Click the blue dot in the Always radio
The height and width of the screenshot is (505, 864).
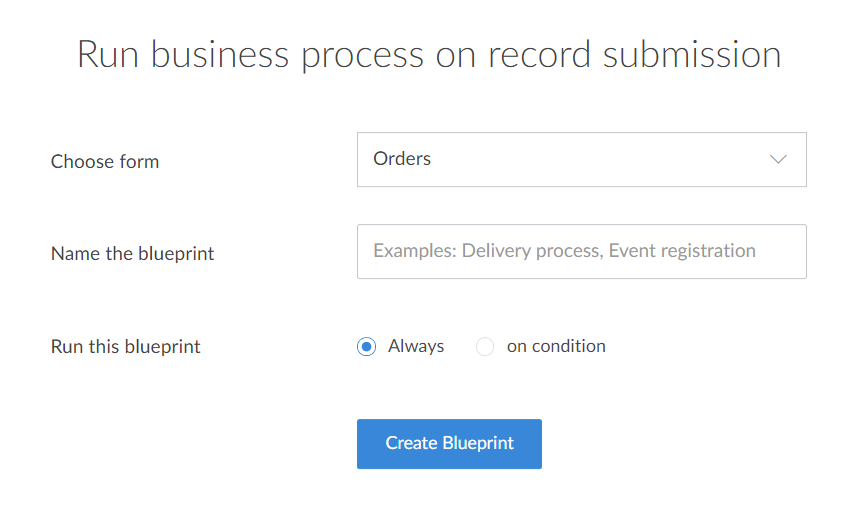pyautogui.click(x=367, y=347)
